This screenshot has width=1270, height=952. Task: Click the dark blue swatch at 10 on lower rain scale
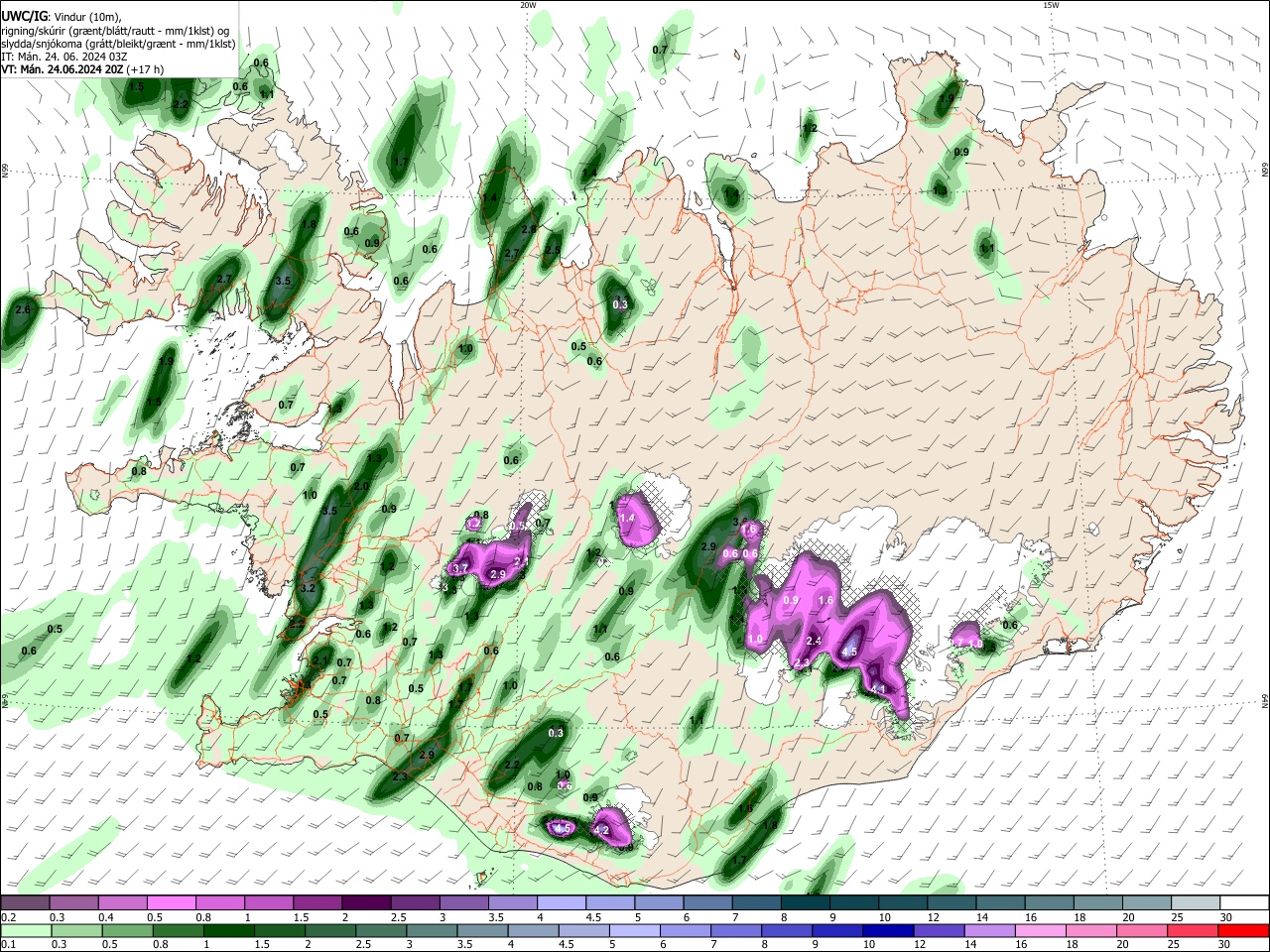point(886,931)
